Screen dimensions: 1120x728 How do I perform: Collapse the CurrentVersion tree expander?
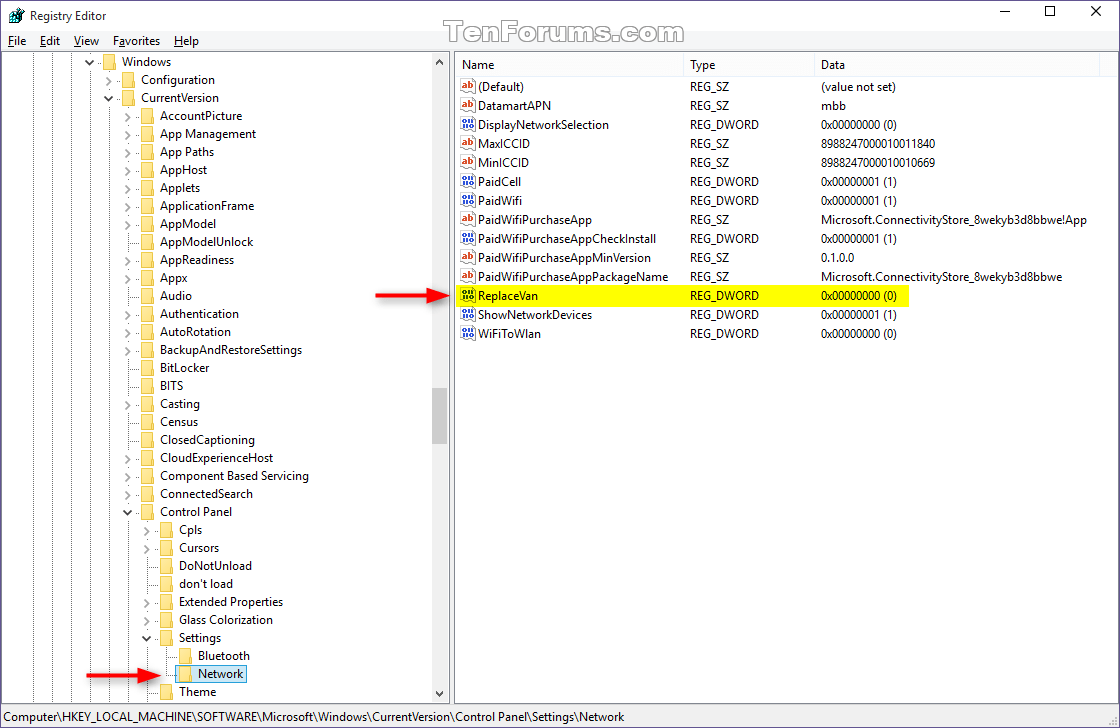click(108, 97)
